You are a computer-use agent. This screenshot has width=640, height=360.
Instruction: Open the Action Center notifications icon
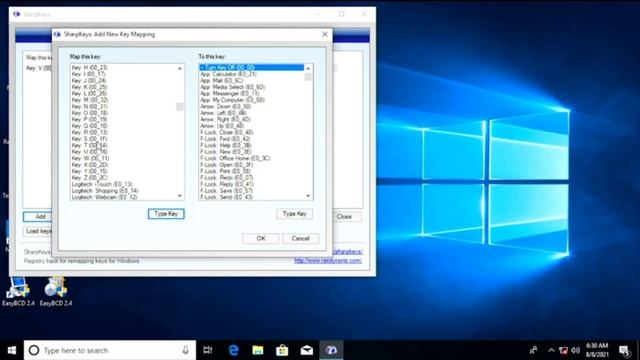tap(624, 350)
